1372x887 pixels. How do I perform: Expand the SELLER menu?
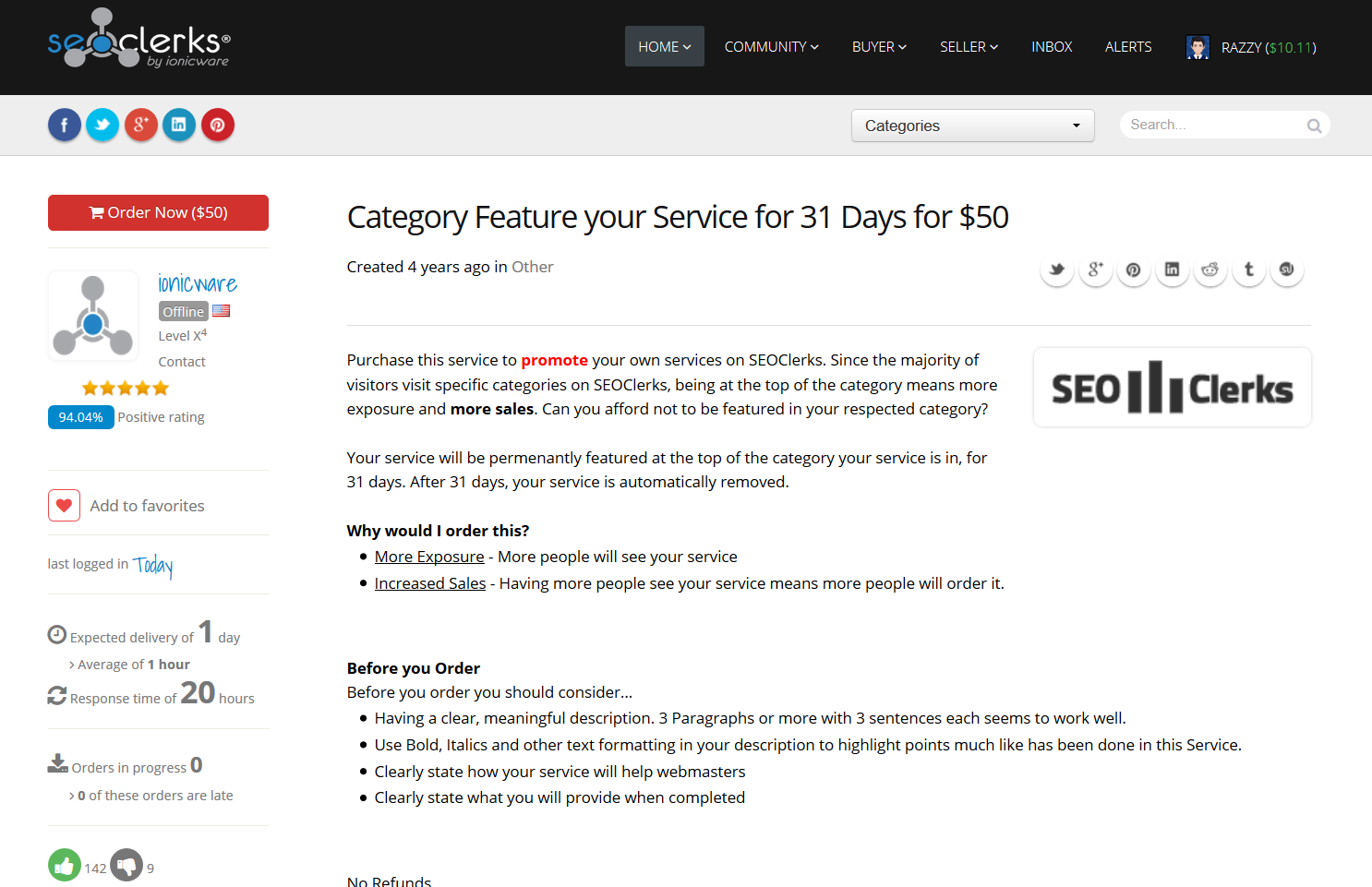[x=969, y=46]
